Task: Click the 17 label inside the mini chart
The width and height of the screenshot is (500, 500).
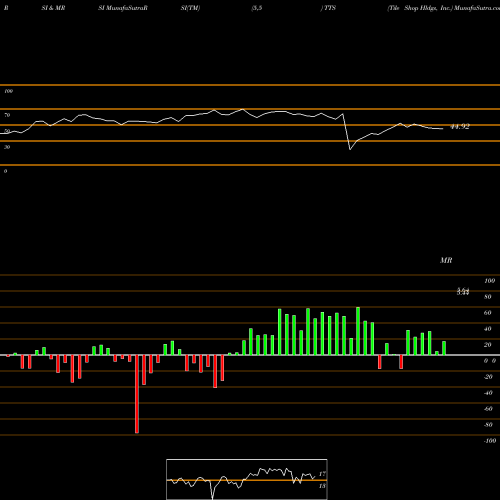Action: pos(322,474)
